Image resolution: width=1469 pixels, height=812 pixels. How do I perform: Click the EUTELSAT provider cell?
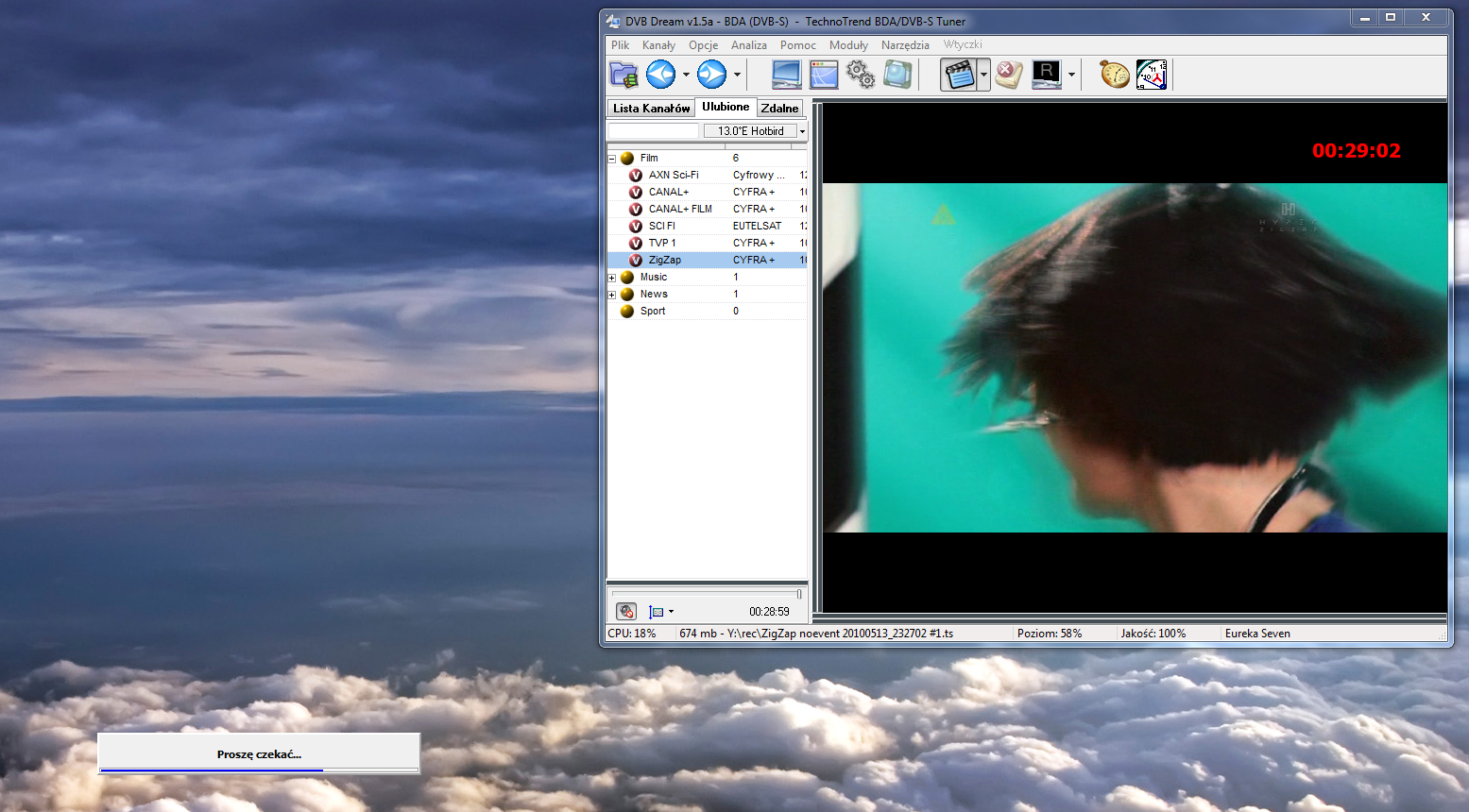click(758, 226)
